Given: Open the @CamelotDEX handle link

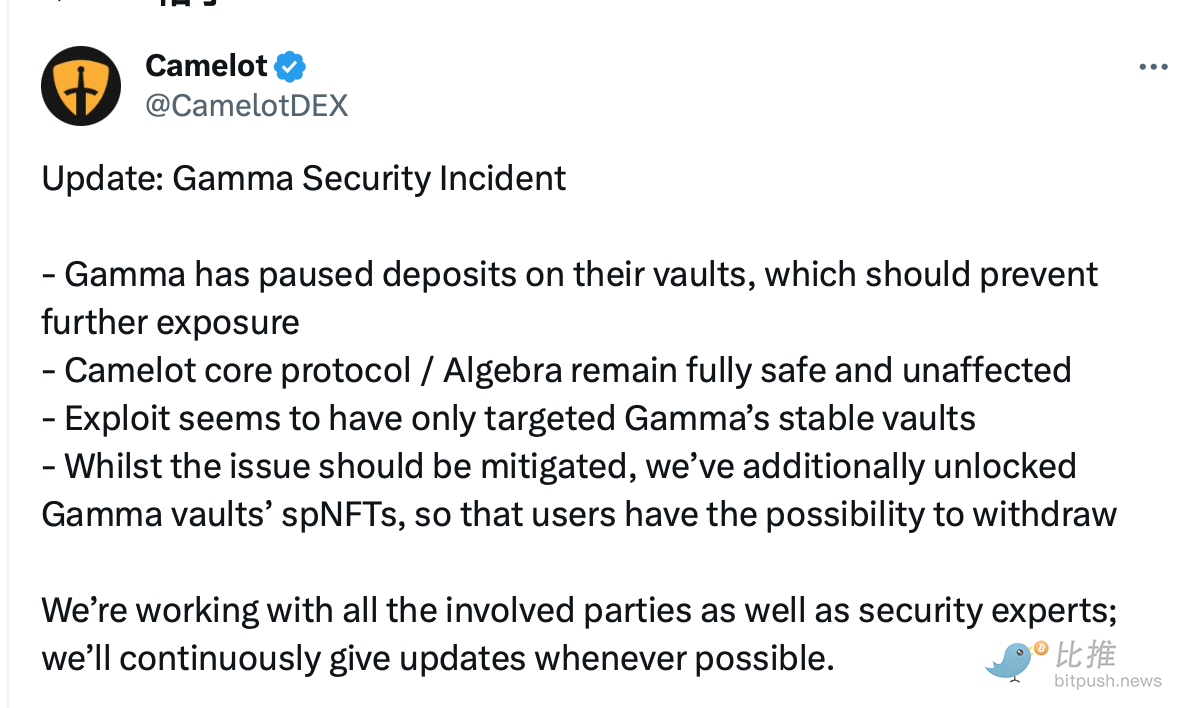Looking at the screenshot, I should point(247,105).
